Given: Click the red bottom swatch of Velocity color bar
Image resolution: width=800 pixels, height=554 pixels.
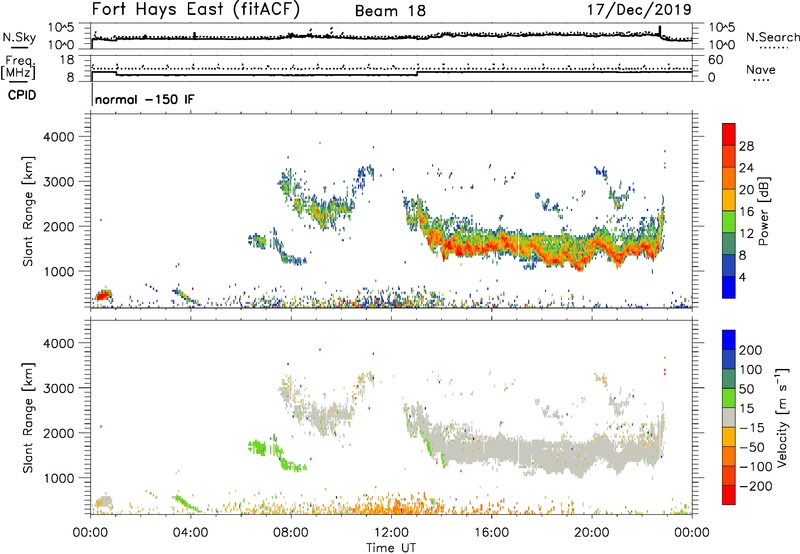Looking at the screenshot, I should [729, 495].
